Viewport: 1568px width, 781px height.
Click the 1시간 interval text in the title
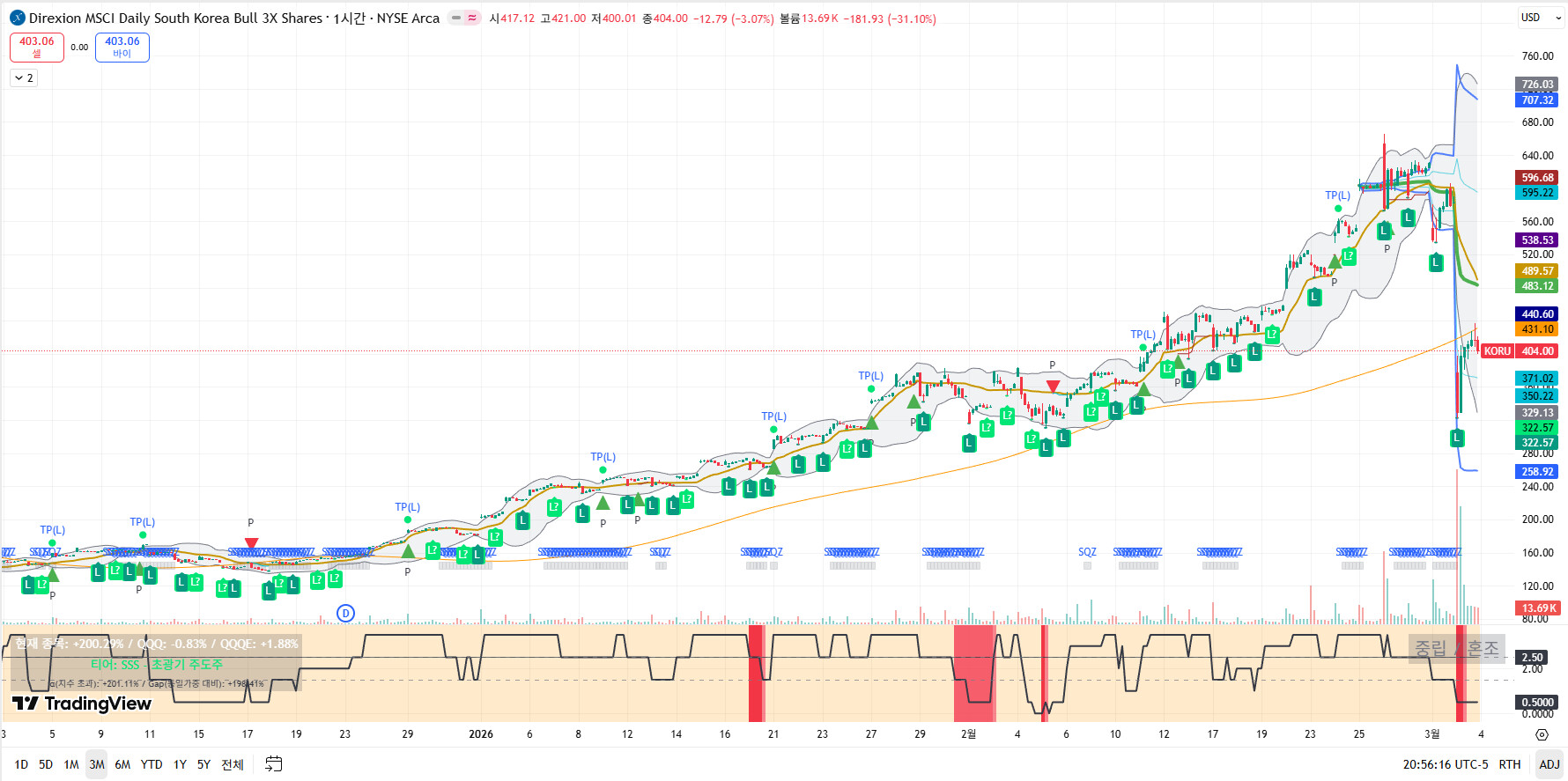coord(349,18)
